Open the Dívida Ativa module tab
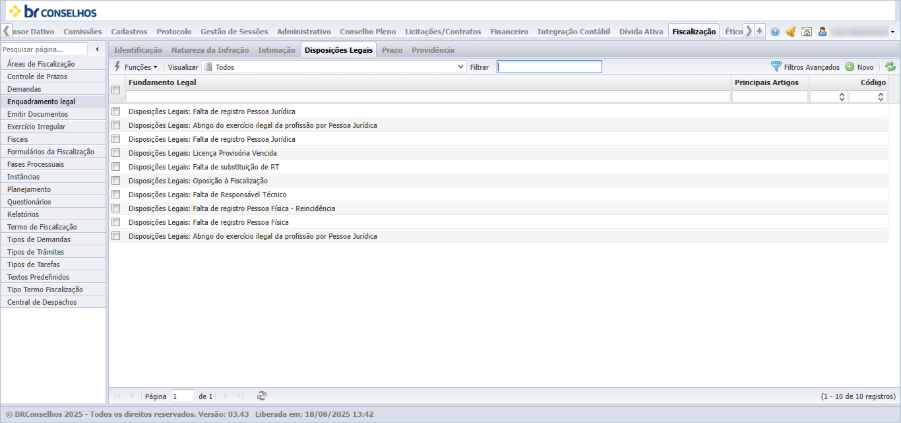Image resolution: width=901 pixels, height=423 pixels. pos(641,32)
